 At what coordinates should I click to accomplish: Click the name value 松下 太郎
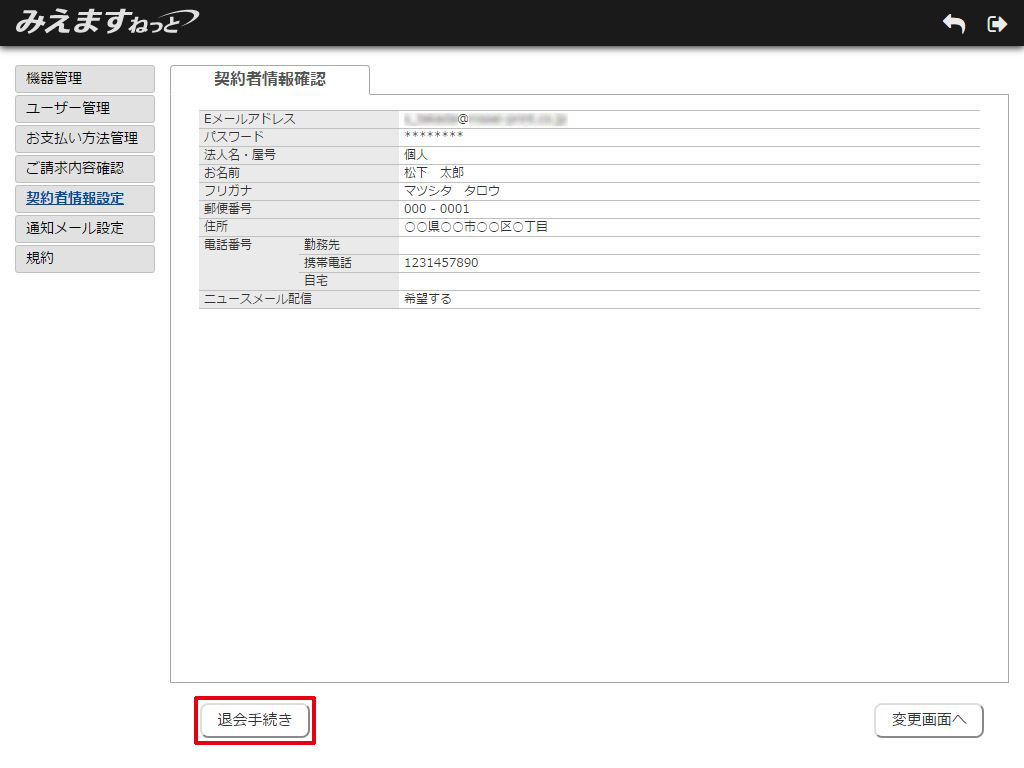[434, 173]
